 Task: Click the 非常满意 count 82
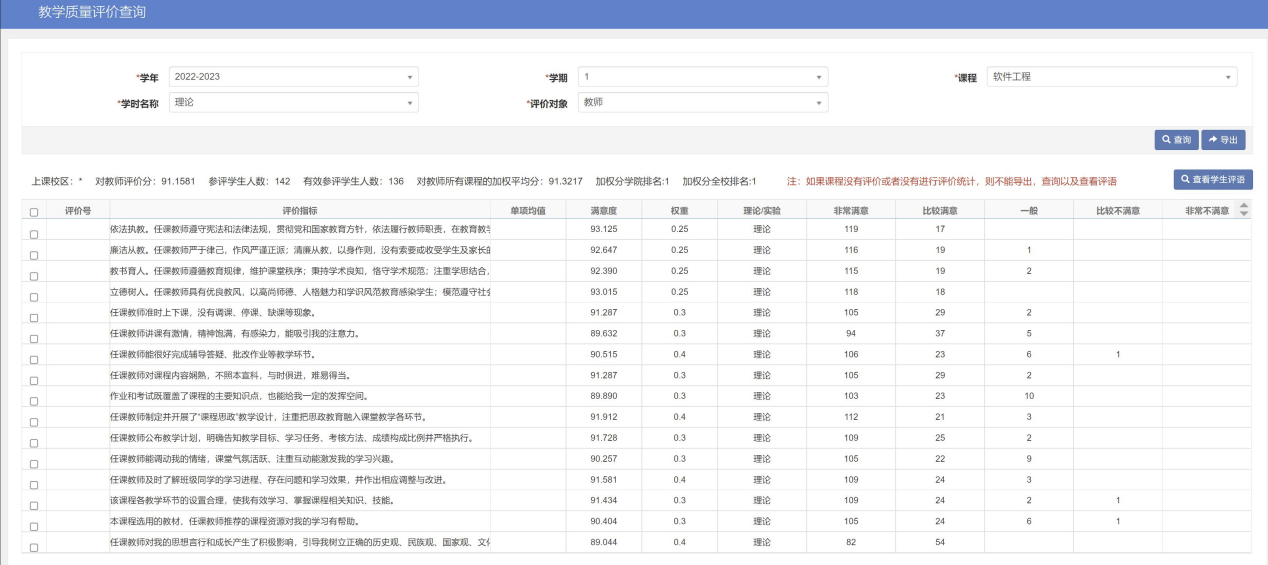tap(851, 542)
